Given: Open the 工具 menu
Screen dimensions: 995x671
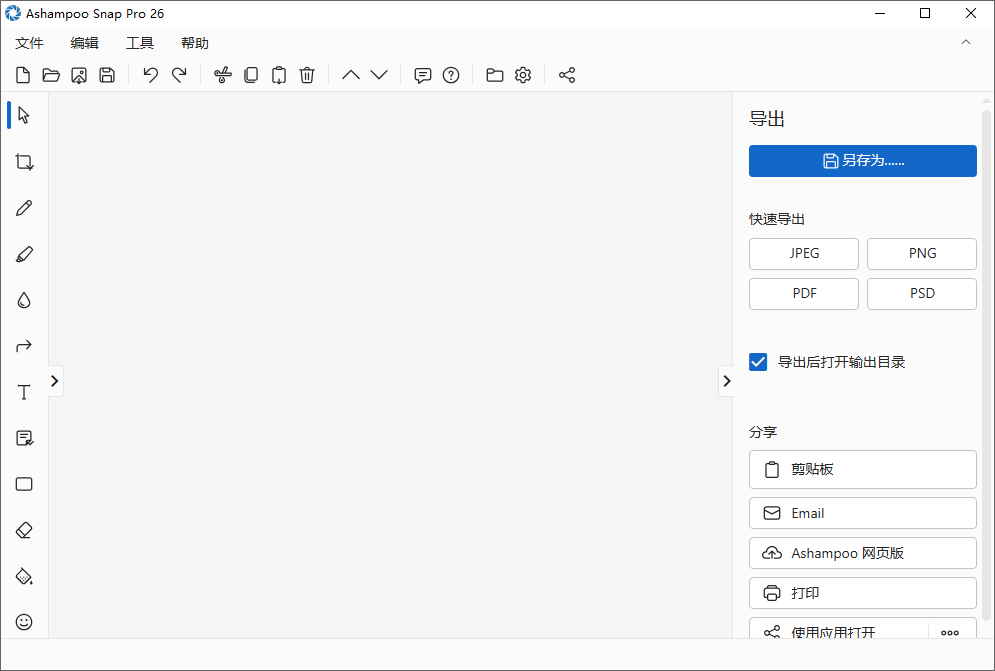Looking at the screenshot, I should (140, 43).
